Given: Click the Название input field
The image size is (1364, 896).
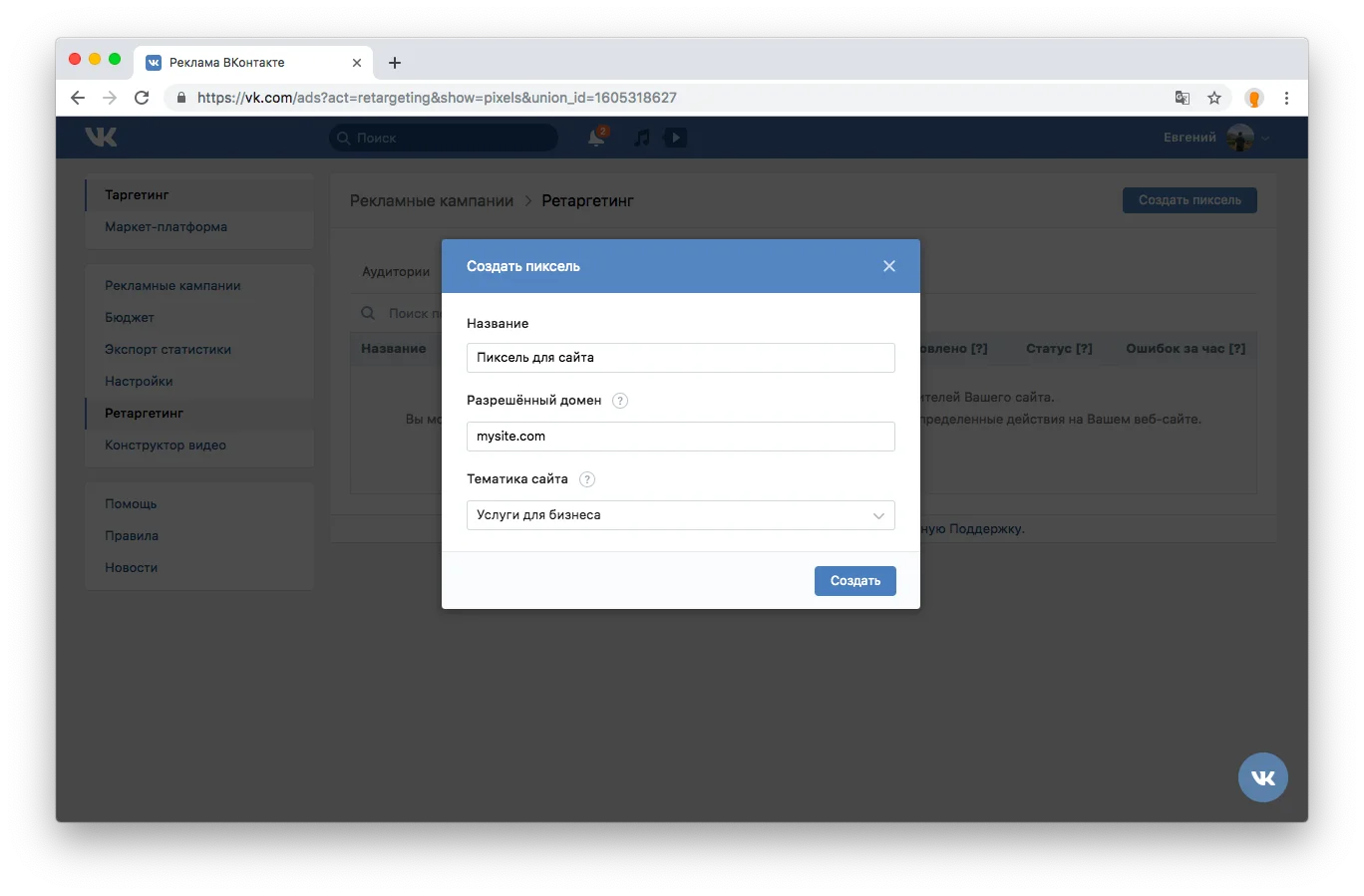Looking at the screenshot, I should (x=680, y=358).
